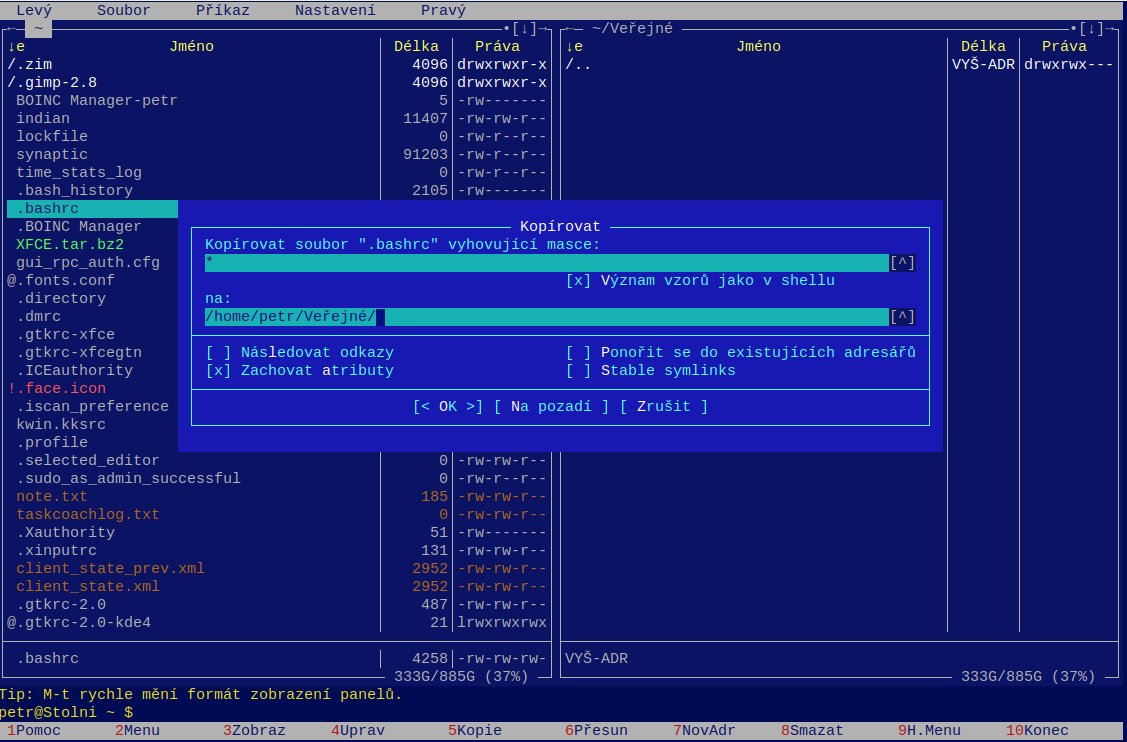Click the 3Zobraz function key

[254, 730]
